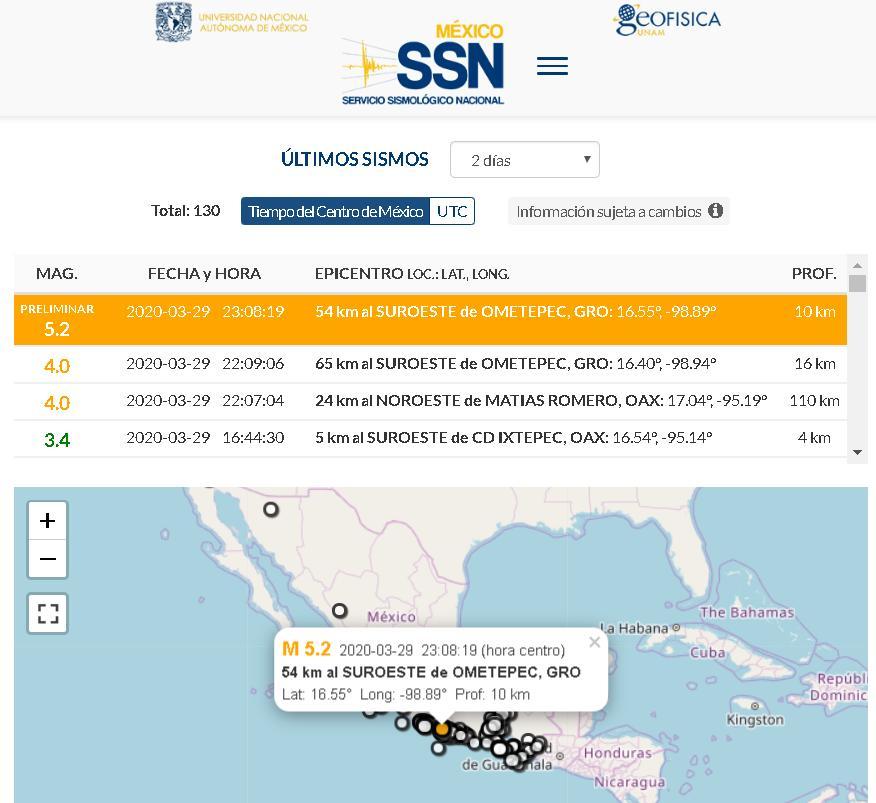Select the 4.0 Matias Romero earthquake row
The image size is (876, 803).
(x=430, y=401)
